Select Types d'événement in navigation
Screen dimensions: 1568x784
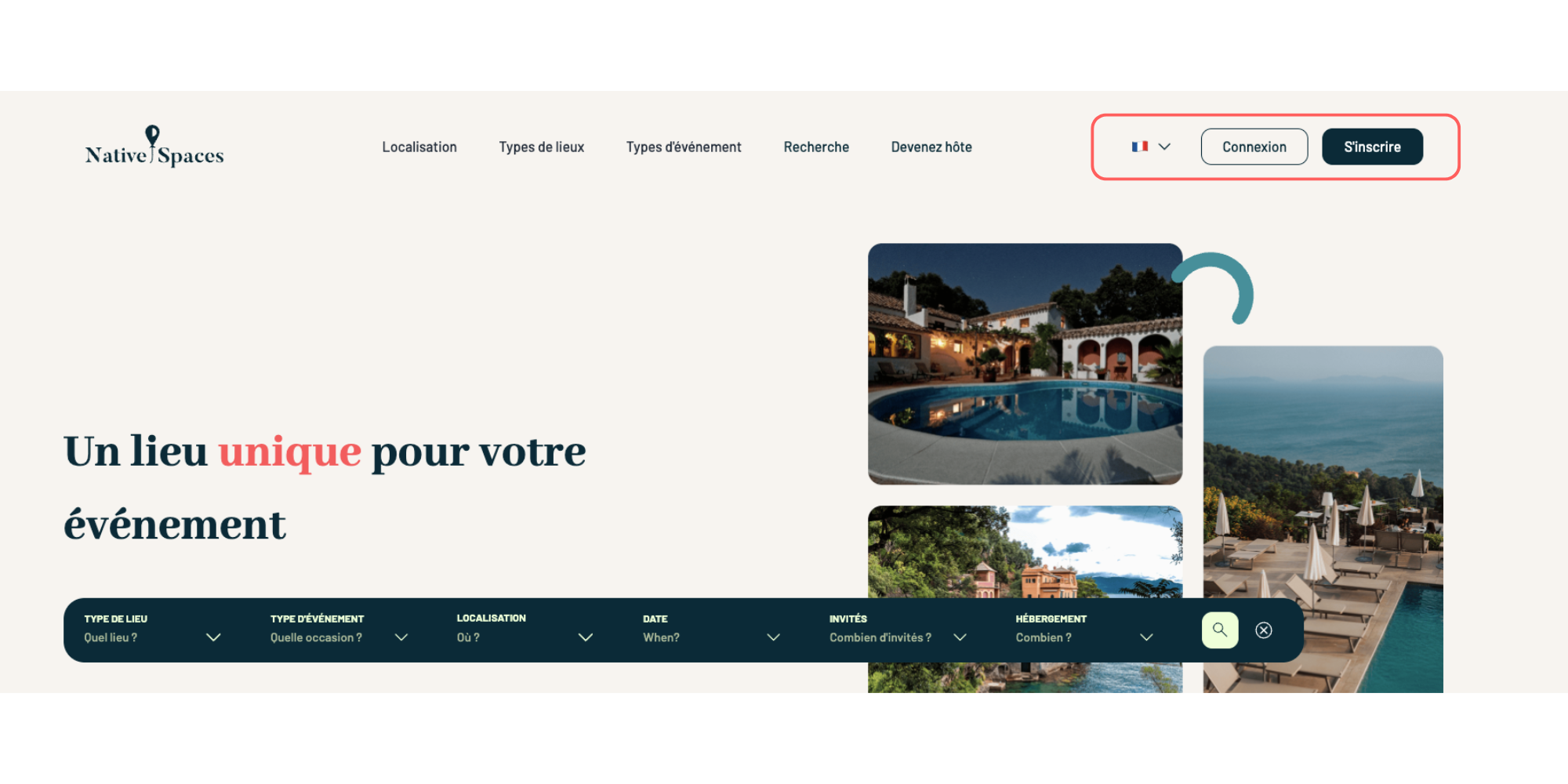click(x=684, y=147)
